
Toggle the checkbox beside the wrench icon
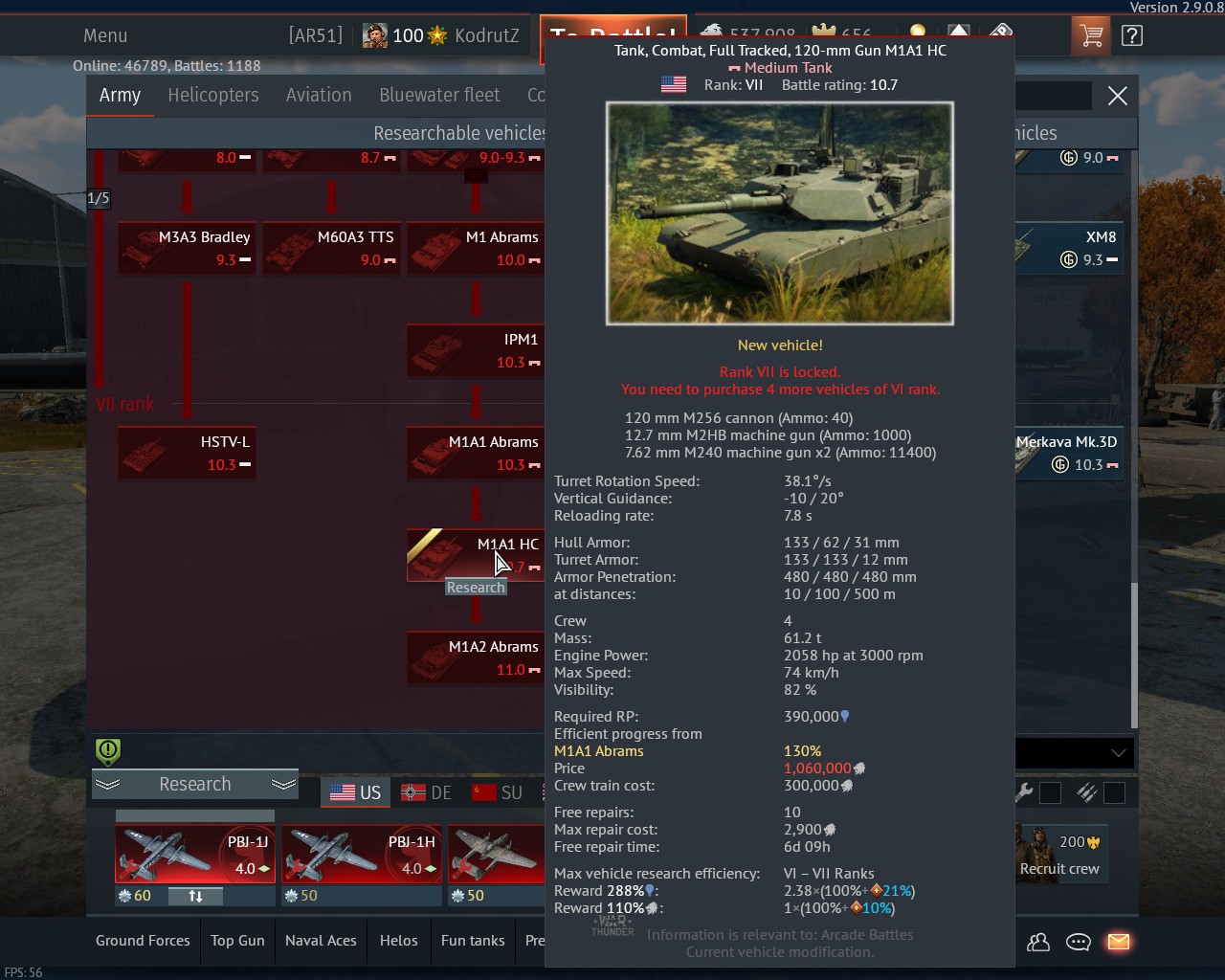1050,792
